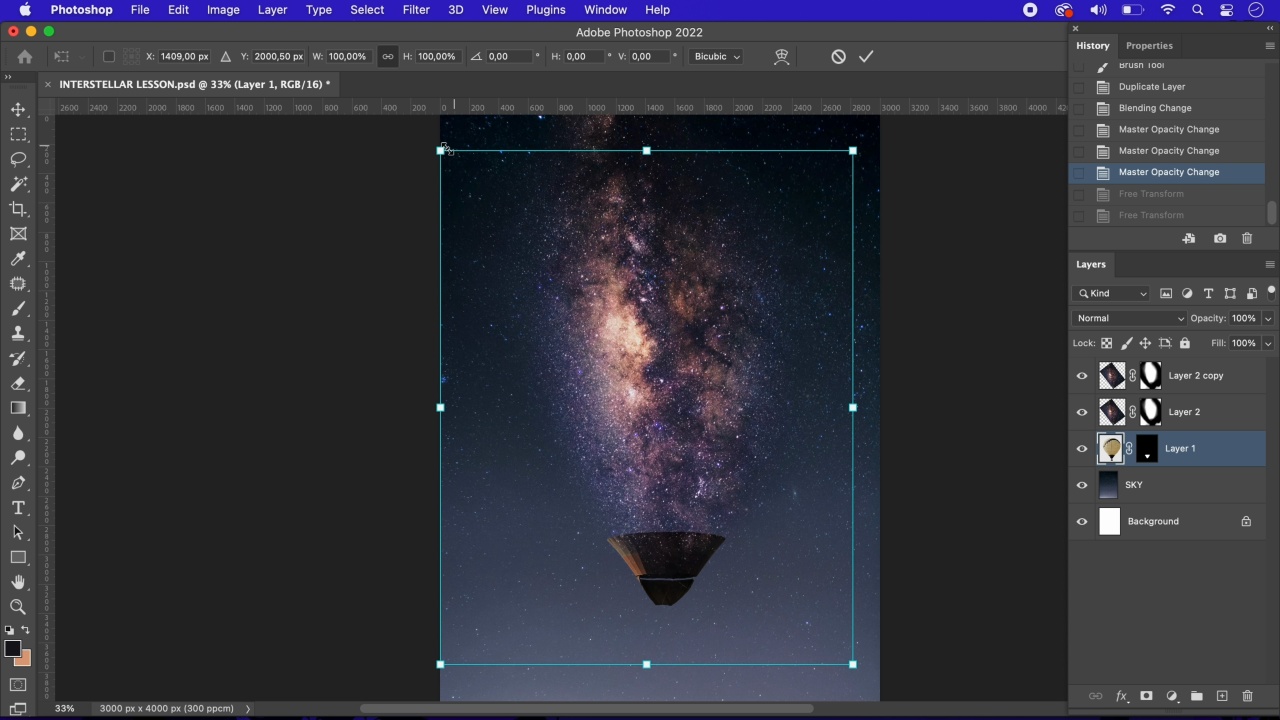This screenshot has width=1280, height=720.
Task: Expand the layer Opacity dropdown arrow
Action: (1268, 318)
